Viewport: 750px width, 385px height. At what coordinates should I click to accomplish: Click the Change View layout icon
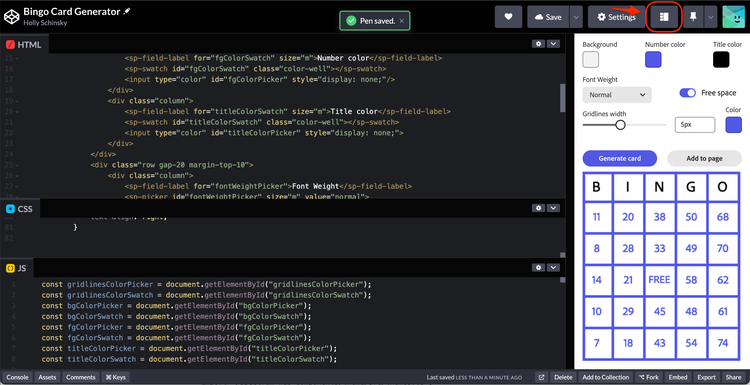coord(663,17)
